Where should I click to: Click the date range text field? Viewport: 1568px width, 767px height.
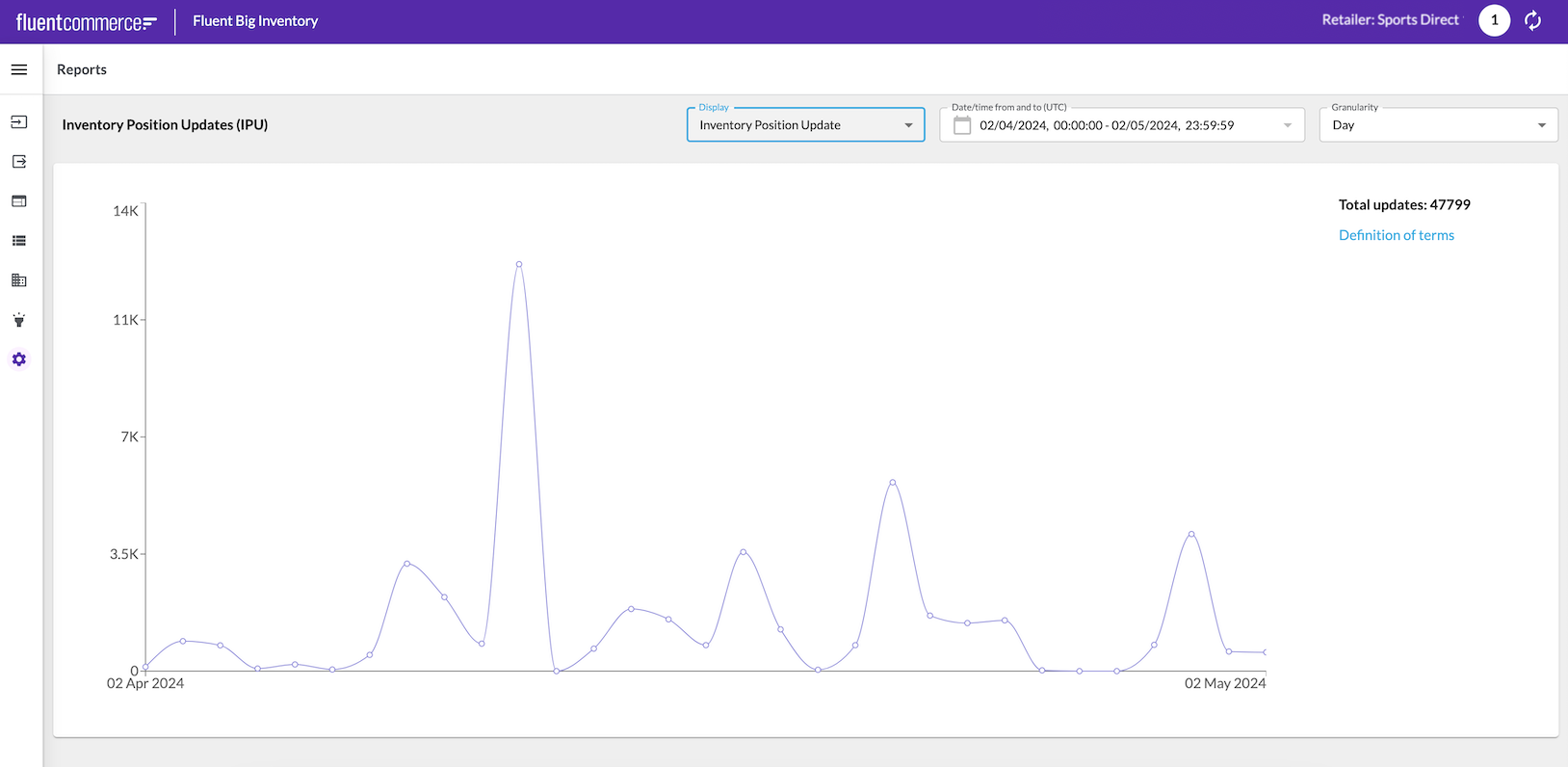coord(1107,125)
